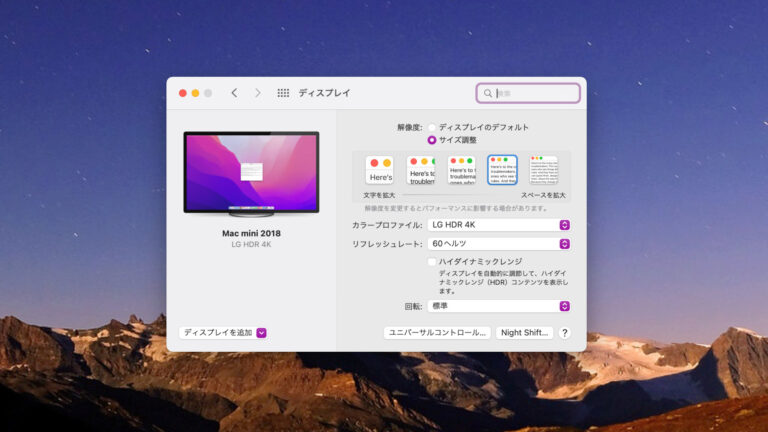Click LG HDR 4K label under monitor
The height and width of the screenshot is (432, 768).
(x=251, y=244)
